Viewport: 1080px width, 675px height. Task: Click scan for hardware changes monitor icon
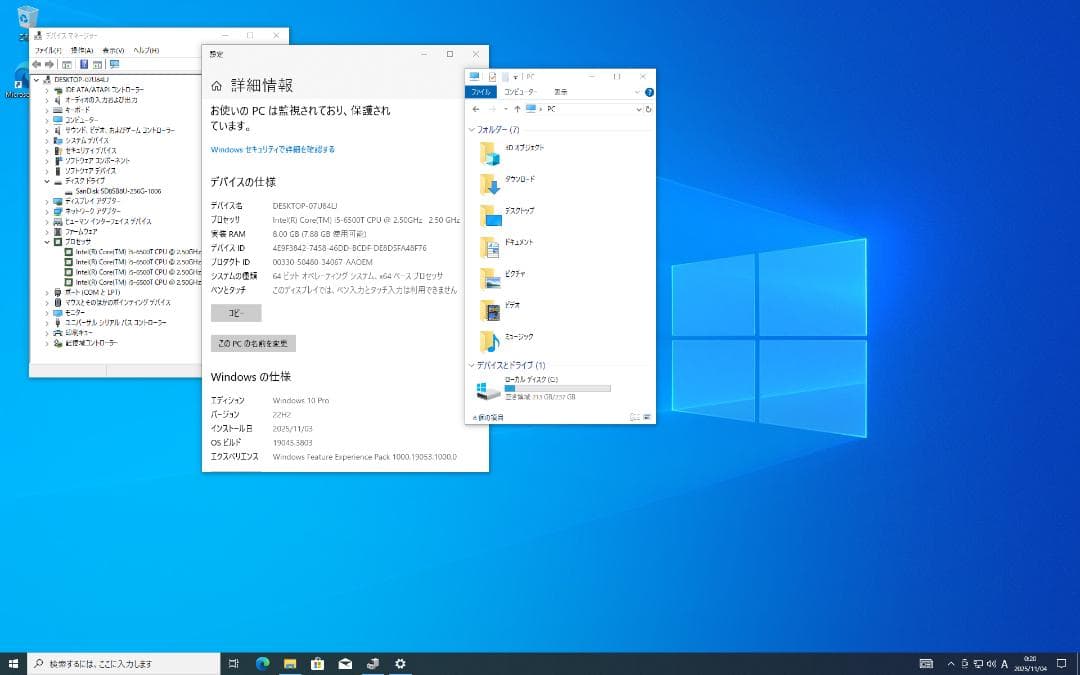point(114,64)
